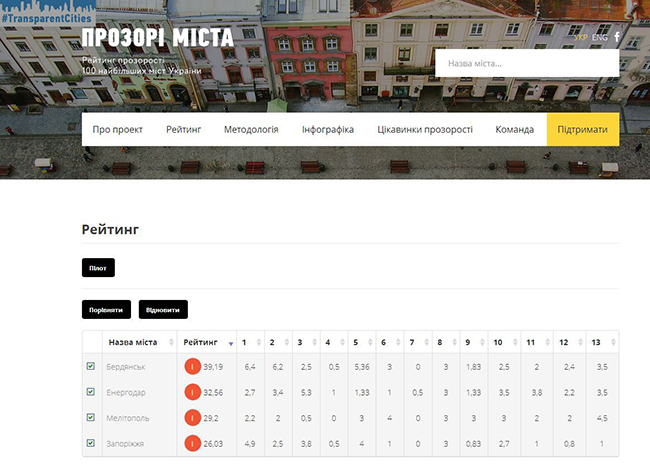Screen dimensions: 650x470
Task: Switch language to ENG
Action: 599,37
